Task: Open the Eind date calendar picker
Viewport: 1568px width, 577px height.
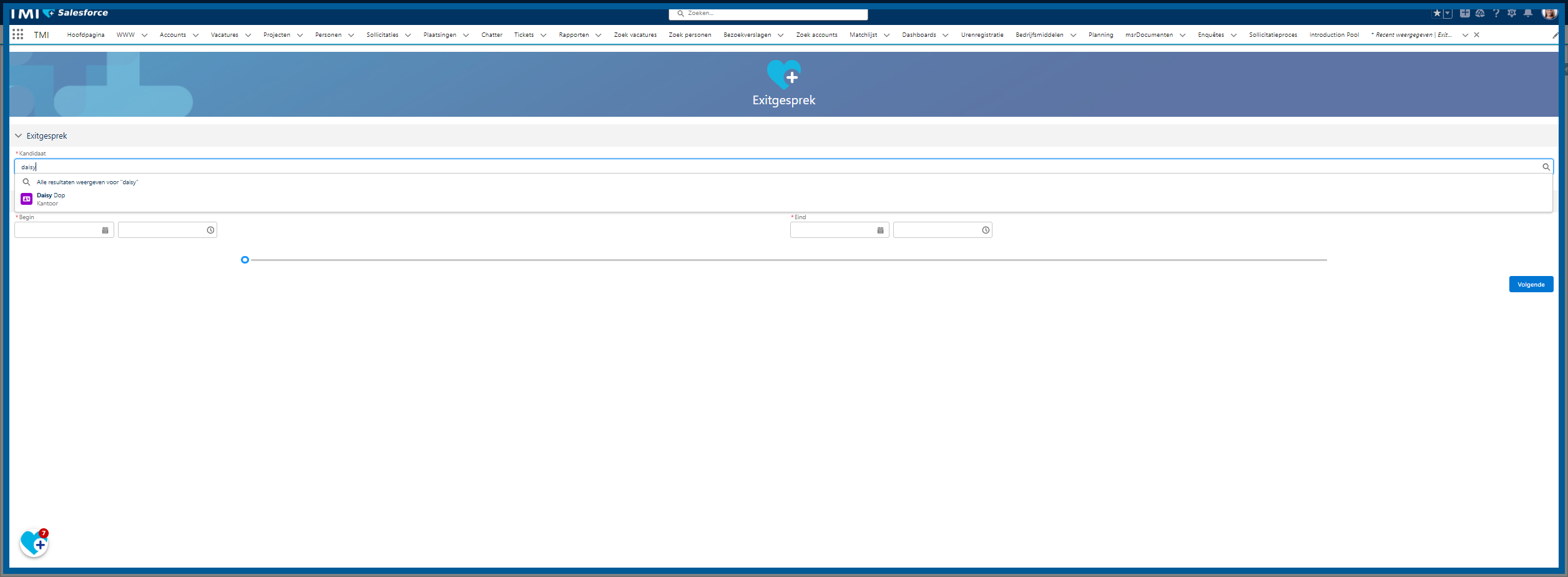Action: pos(880,230)
